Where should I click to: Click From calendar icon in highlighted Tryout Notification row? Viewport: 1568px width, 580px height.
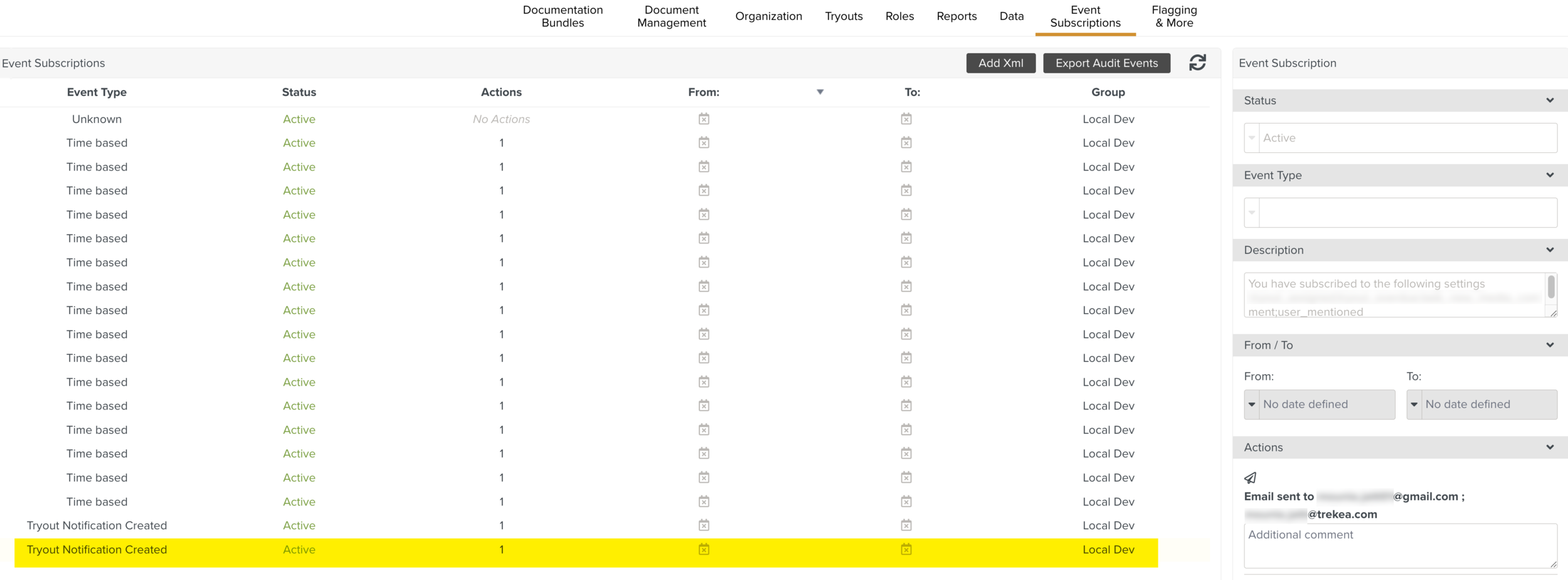(704, 549)
